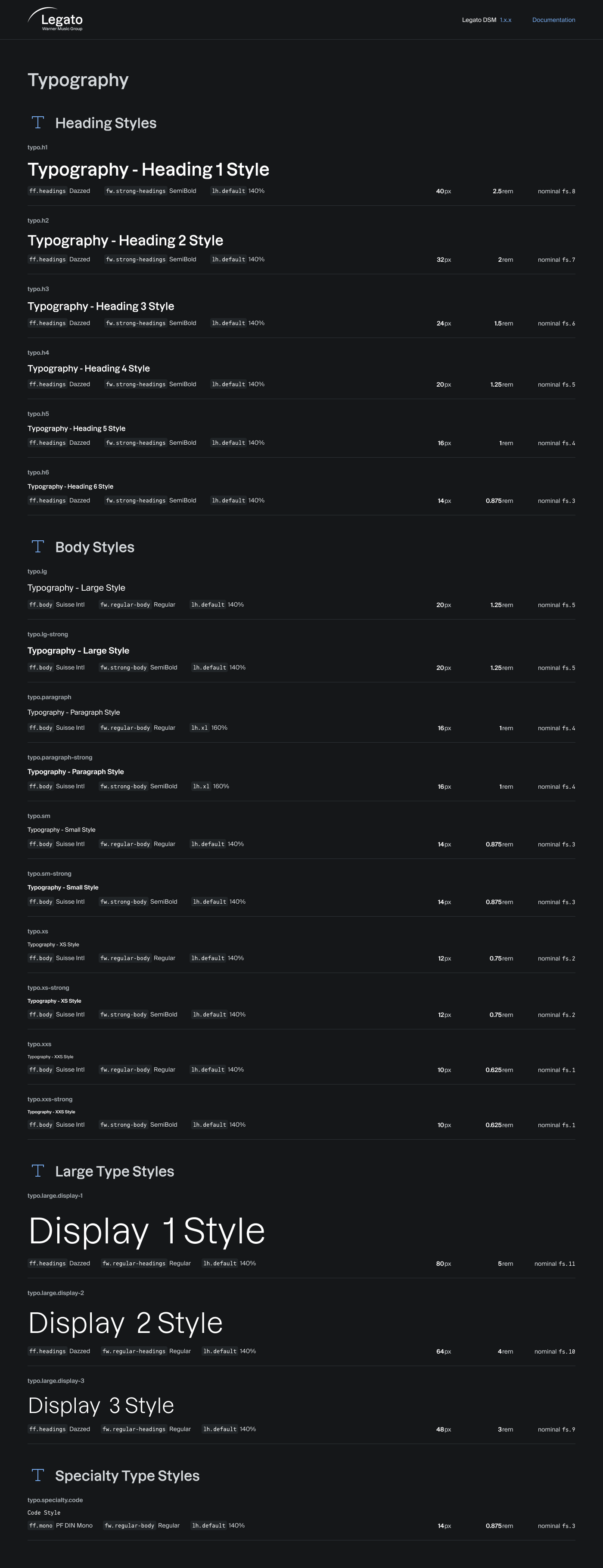The image size is (603, 1568).
Task: Click the Typography page title
Action: tap(78, 80)
